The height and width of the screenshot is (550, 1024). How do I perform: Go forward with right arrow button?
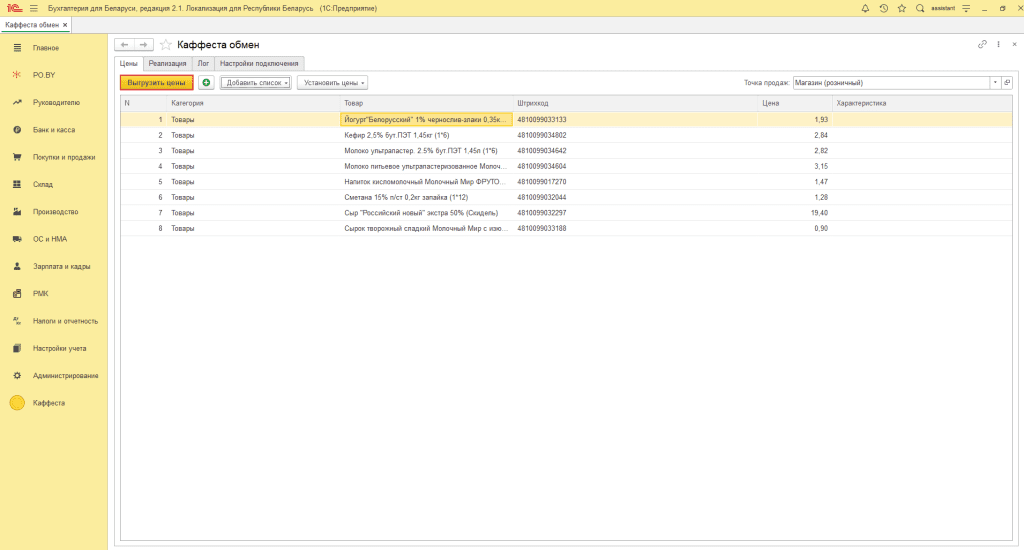pyautogui.click(x=144, y=44)
